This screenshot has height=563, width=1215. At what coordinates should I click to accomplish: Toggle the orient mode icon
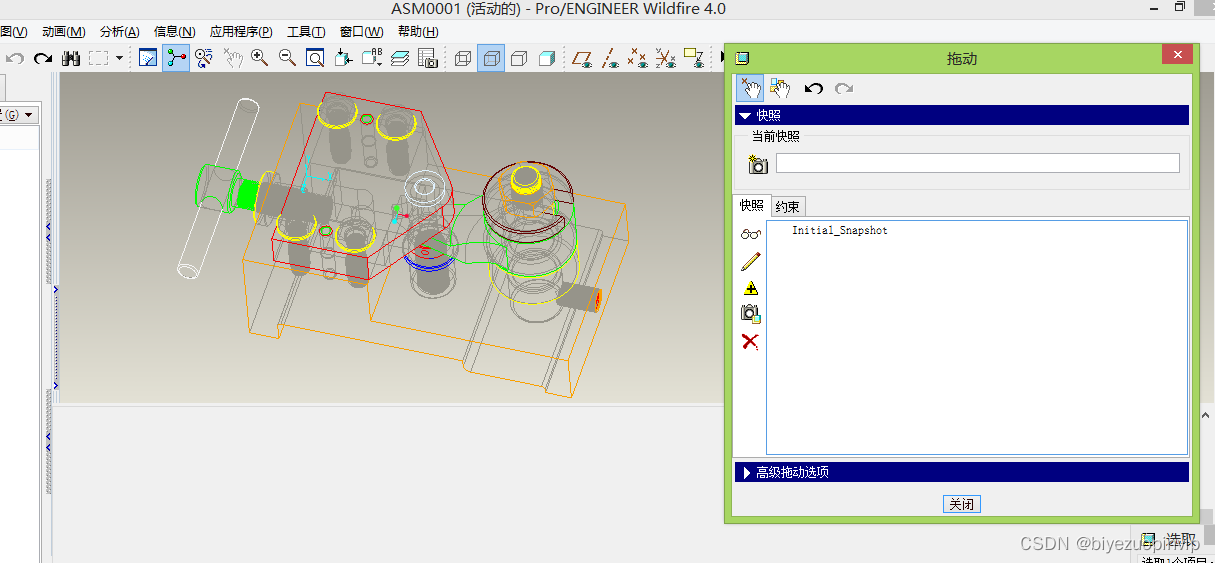pyautogui.click(x=204, y=58)
